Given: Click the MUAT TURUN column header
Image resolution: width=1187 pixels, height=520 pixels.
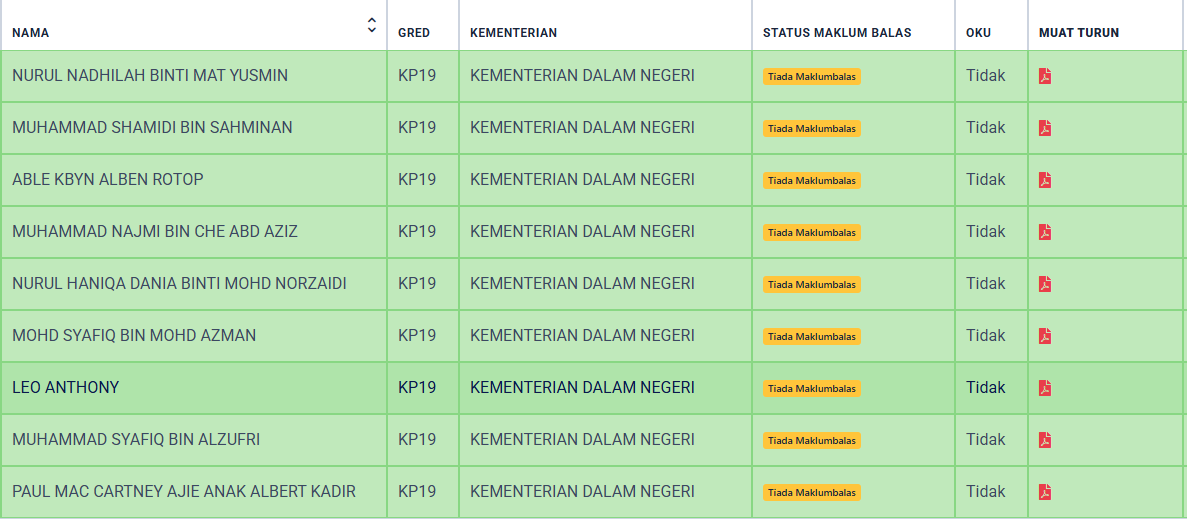Looking at the screenshot, I should [1079, 33].
